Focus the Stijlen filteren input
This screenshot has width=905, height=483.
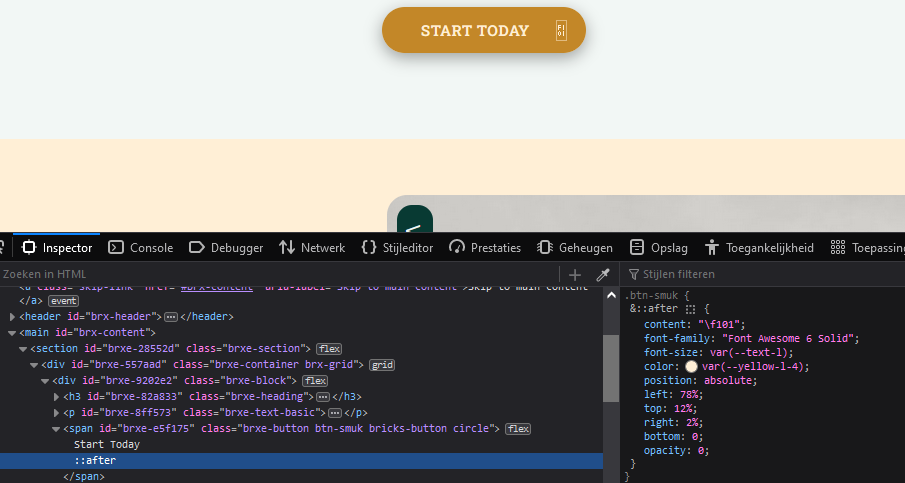(762, 274)
